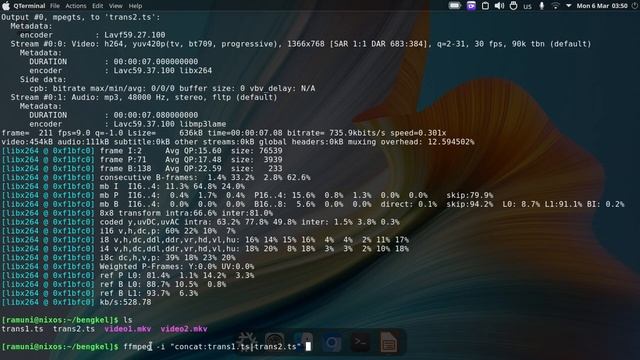This screenshot has width=640, height=360.
Task: Click the ffmpeg command at the prompt
Action: 138,347
